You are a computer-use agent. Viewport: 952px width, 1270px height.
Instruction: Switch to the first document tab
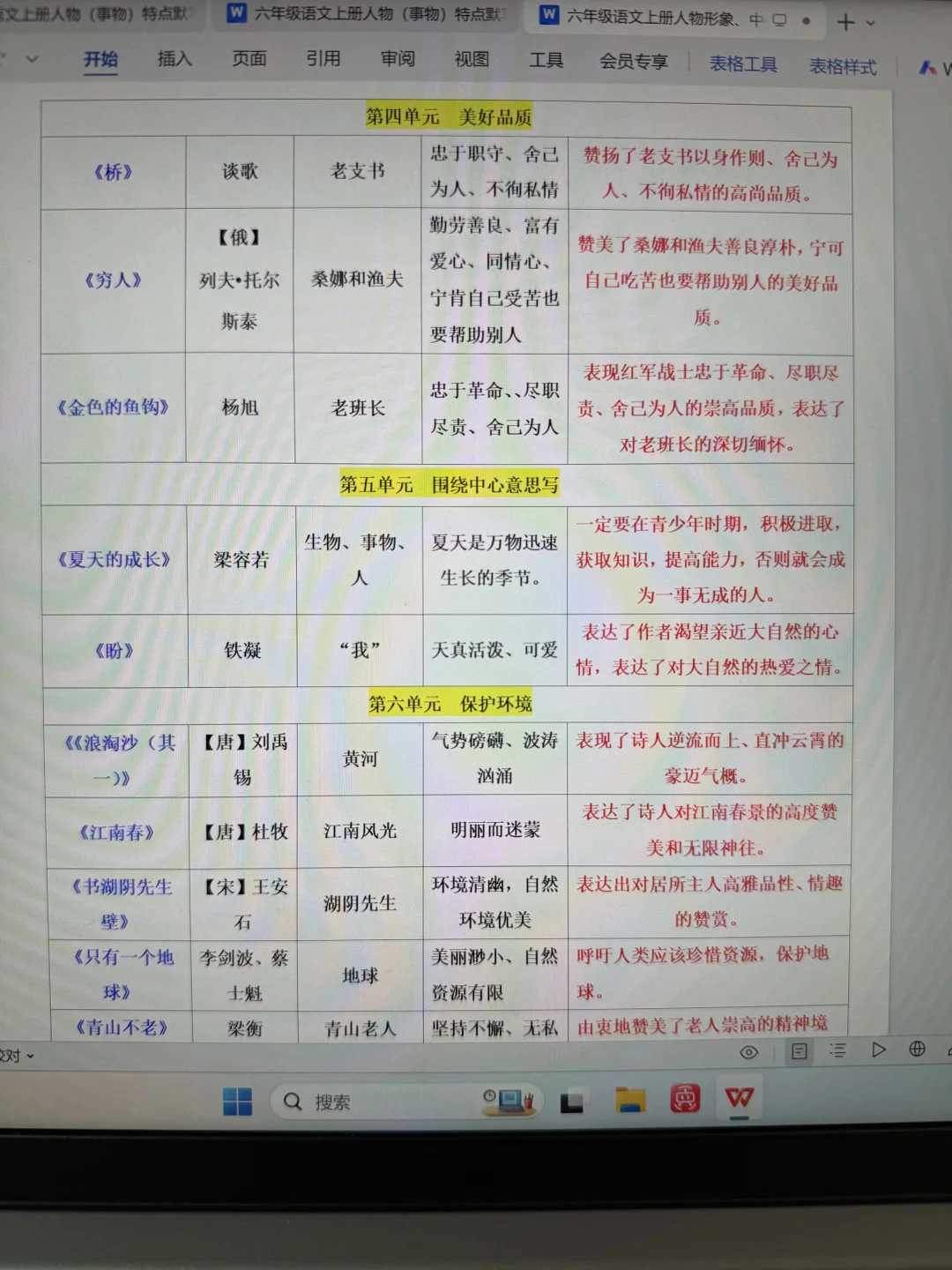tap(99, 13)
